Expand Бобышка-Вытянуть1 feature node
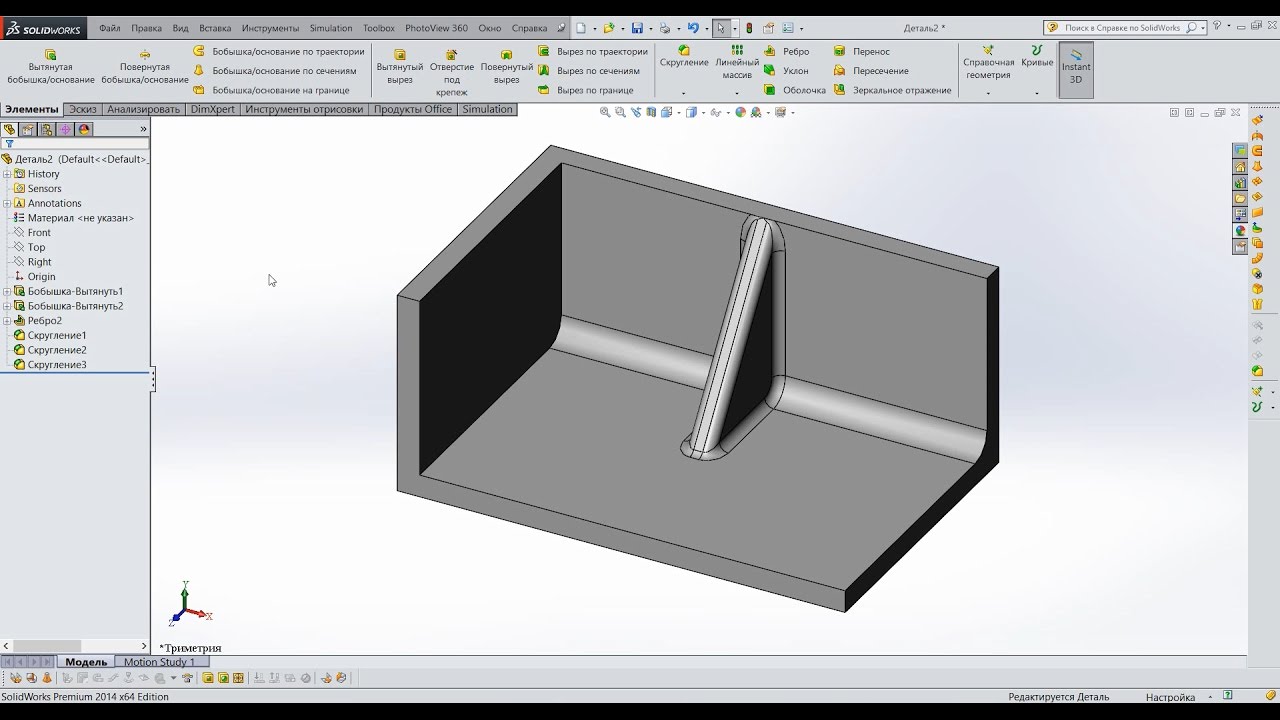The height and width of the screenshot is (720, 1280). point(7,291)
